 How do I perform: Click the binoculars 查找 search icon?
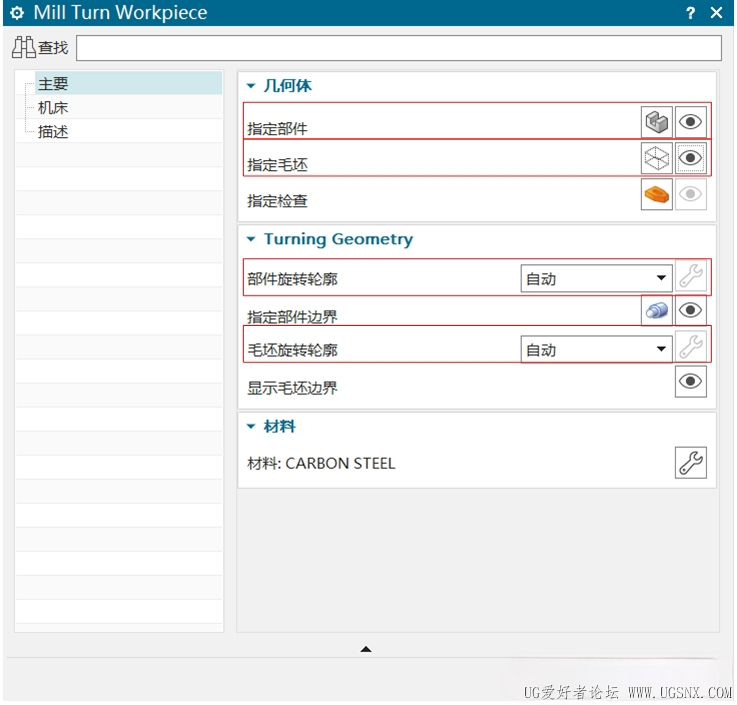pyautogui.click(x=24, y=47)
